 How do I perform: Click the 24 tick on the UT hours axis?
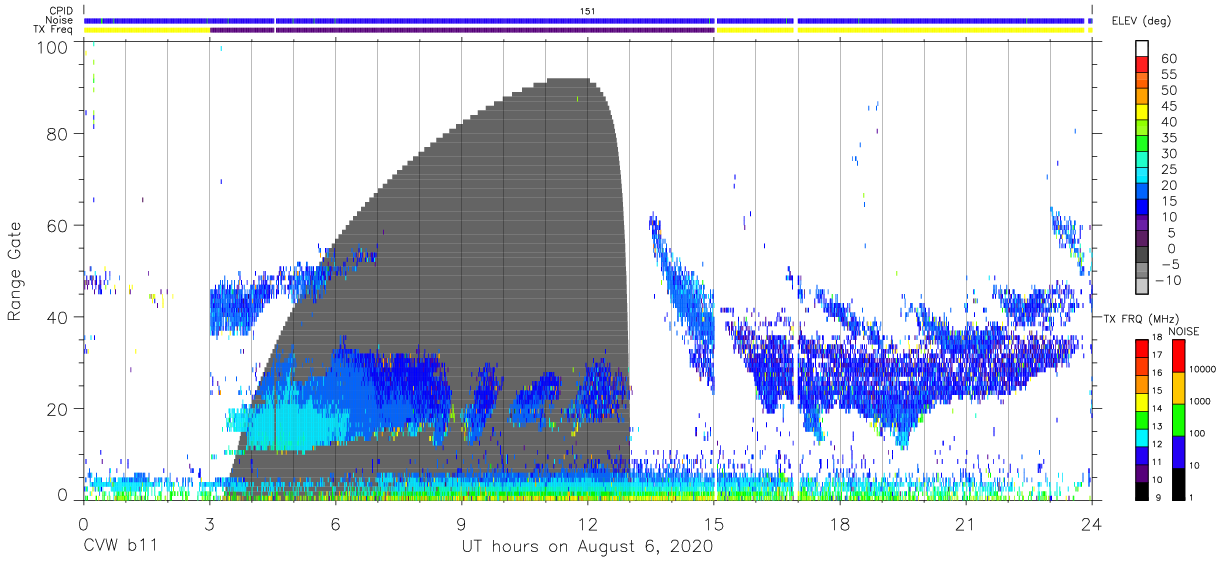[x=1092, y=523]
